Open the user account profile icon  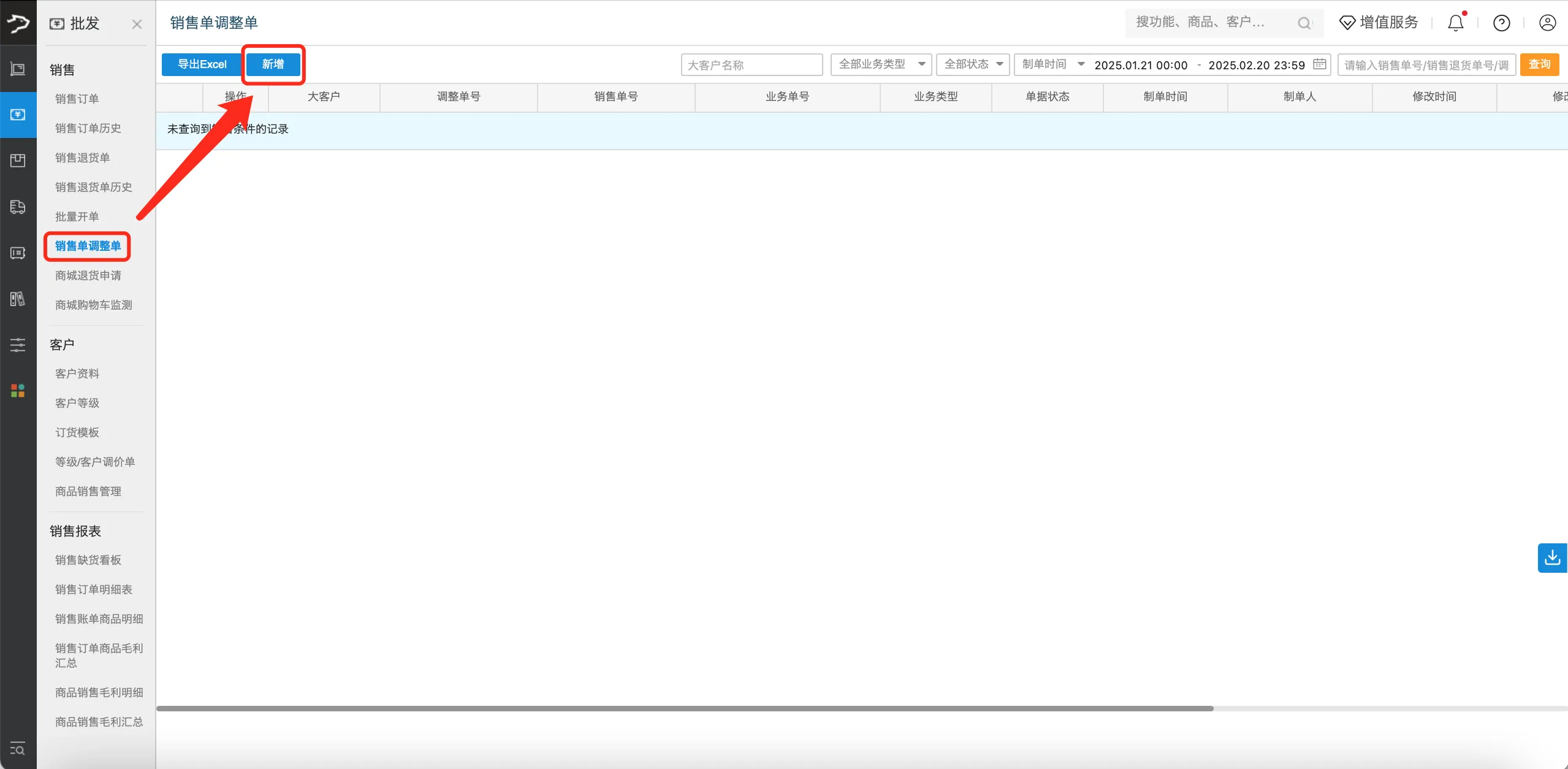tap(1547, 23)
